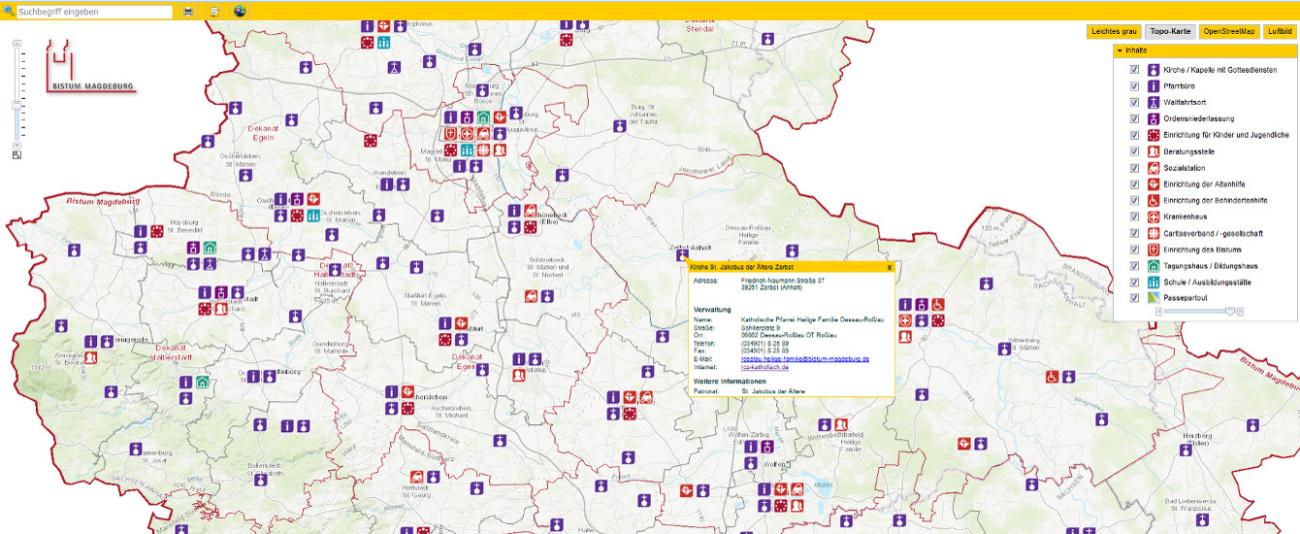Click the Kinder und Jugendliche legend icon
This screenshot has width=1300, height=534.
tap(1152, 135)
